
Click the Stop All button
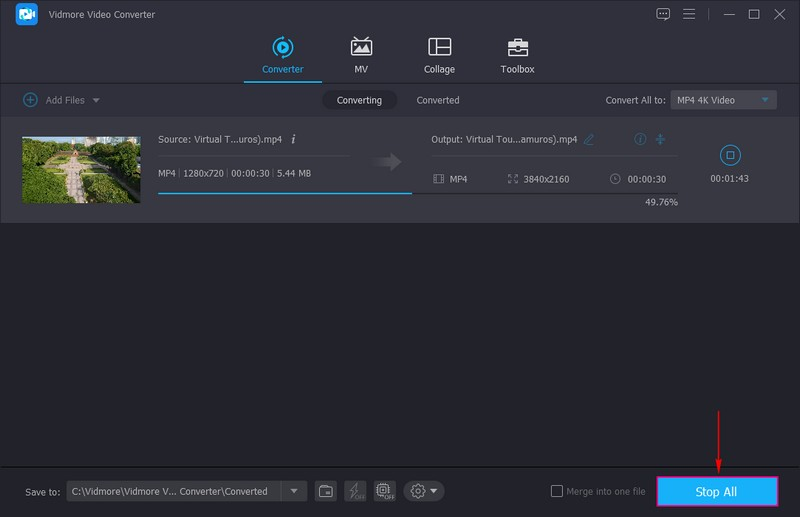pos(717,491)
